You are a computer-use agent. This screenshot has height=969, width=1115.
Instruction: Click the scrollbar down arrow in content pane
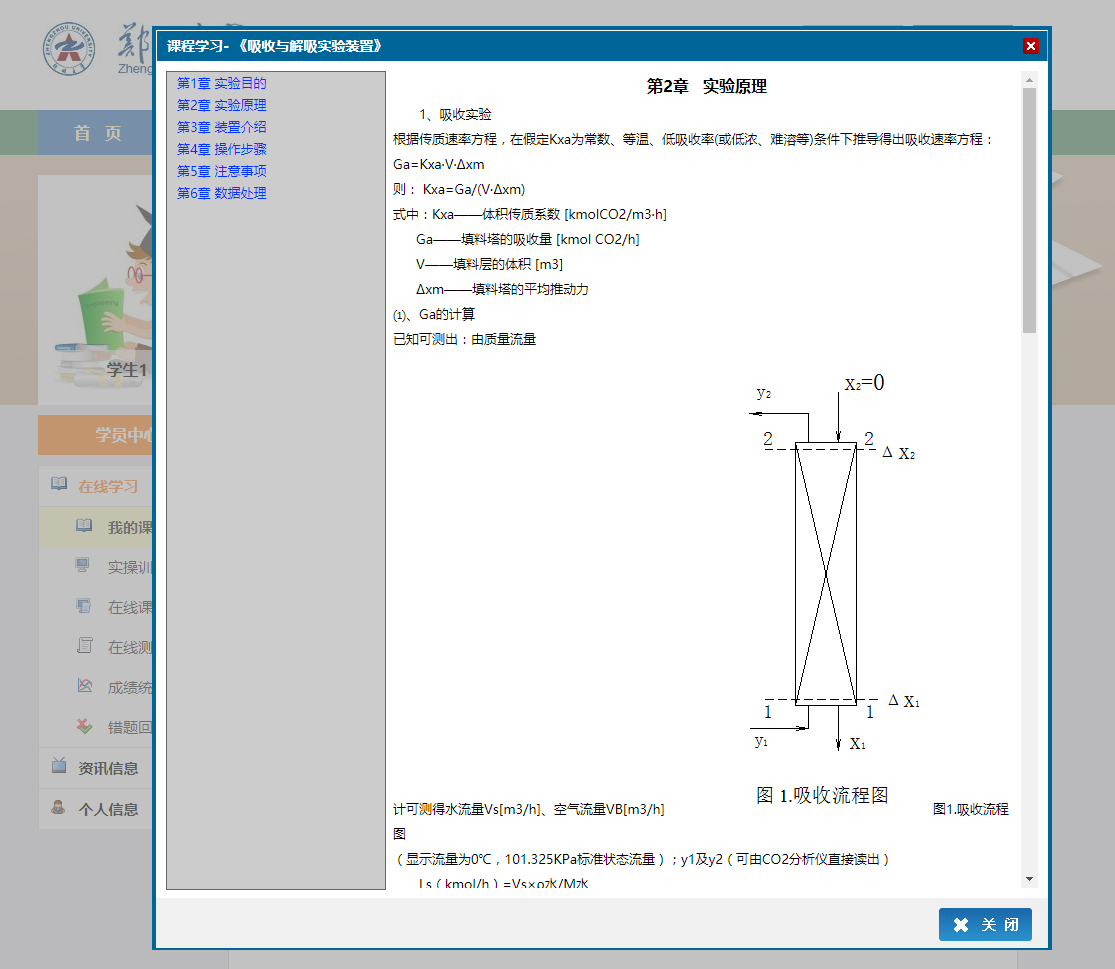tap(1029, 879)
